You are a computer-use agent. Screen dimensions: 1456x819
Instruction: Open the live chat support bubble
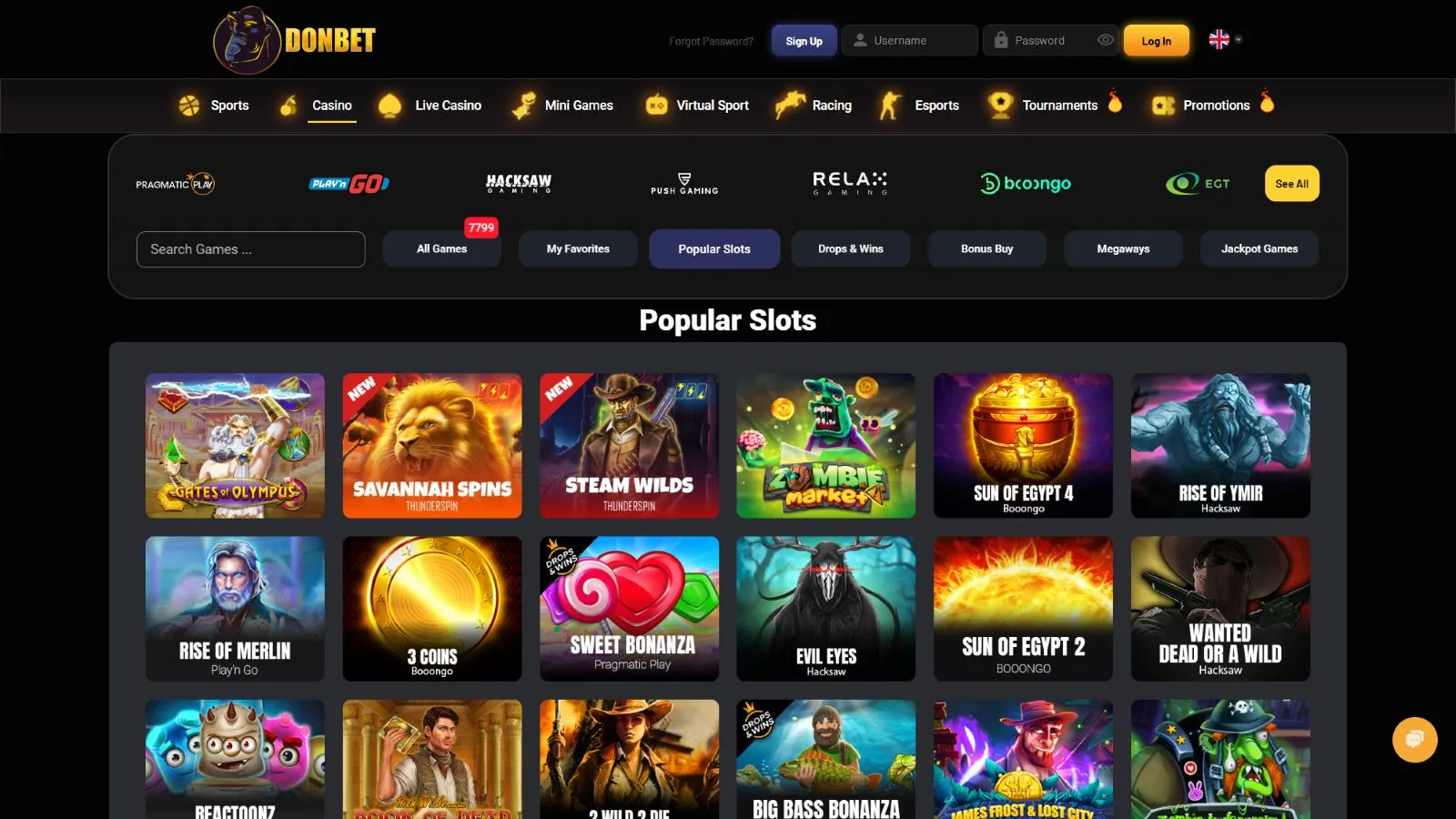(x=1415, y=740)
